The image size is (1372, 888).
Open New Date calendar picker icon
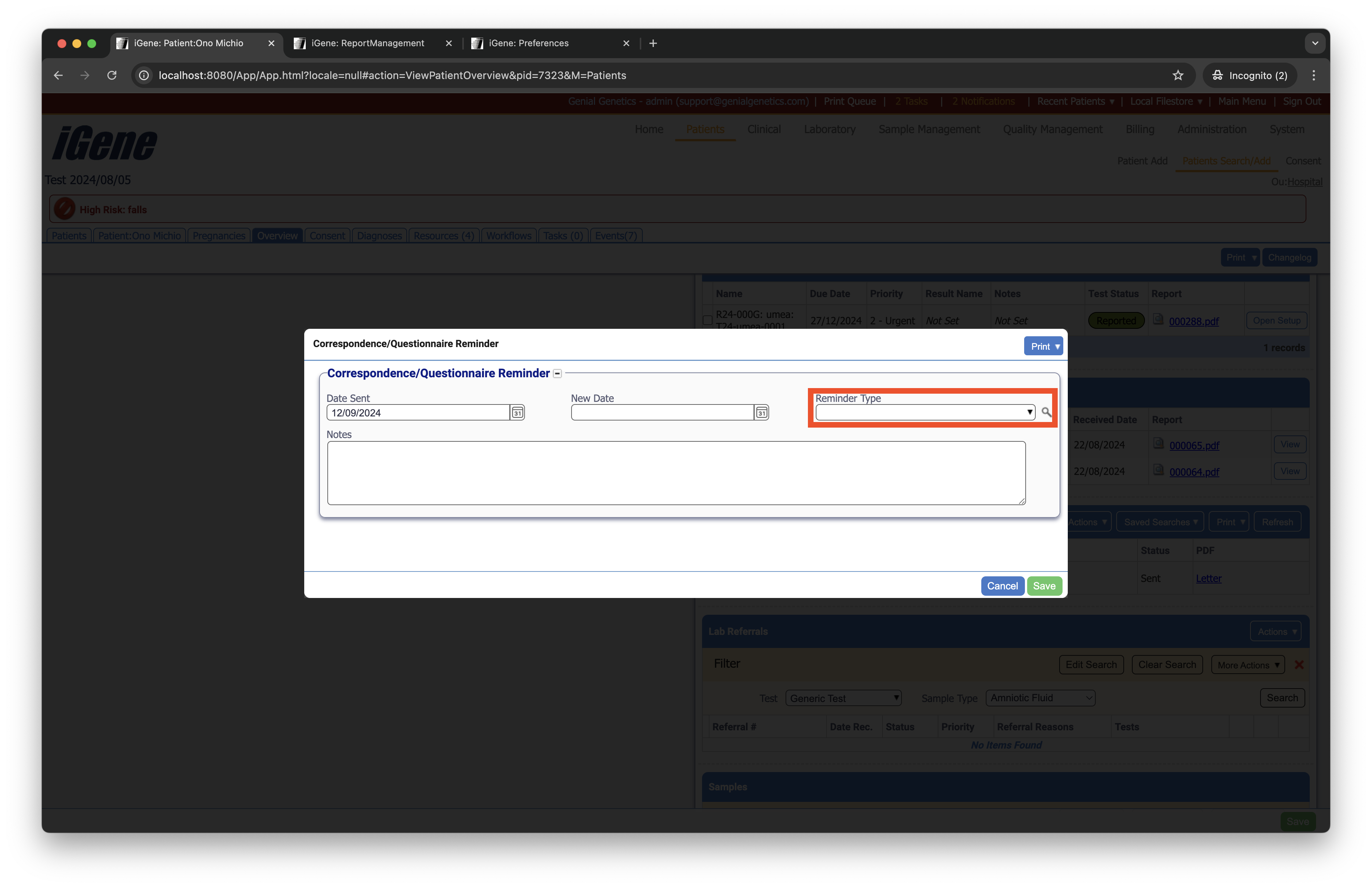pos(762,413)
